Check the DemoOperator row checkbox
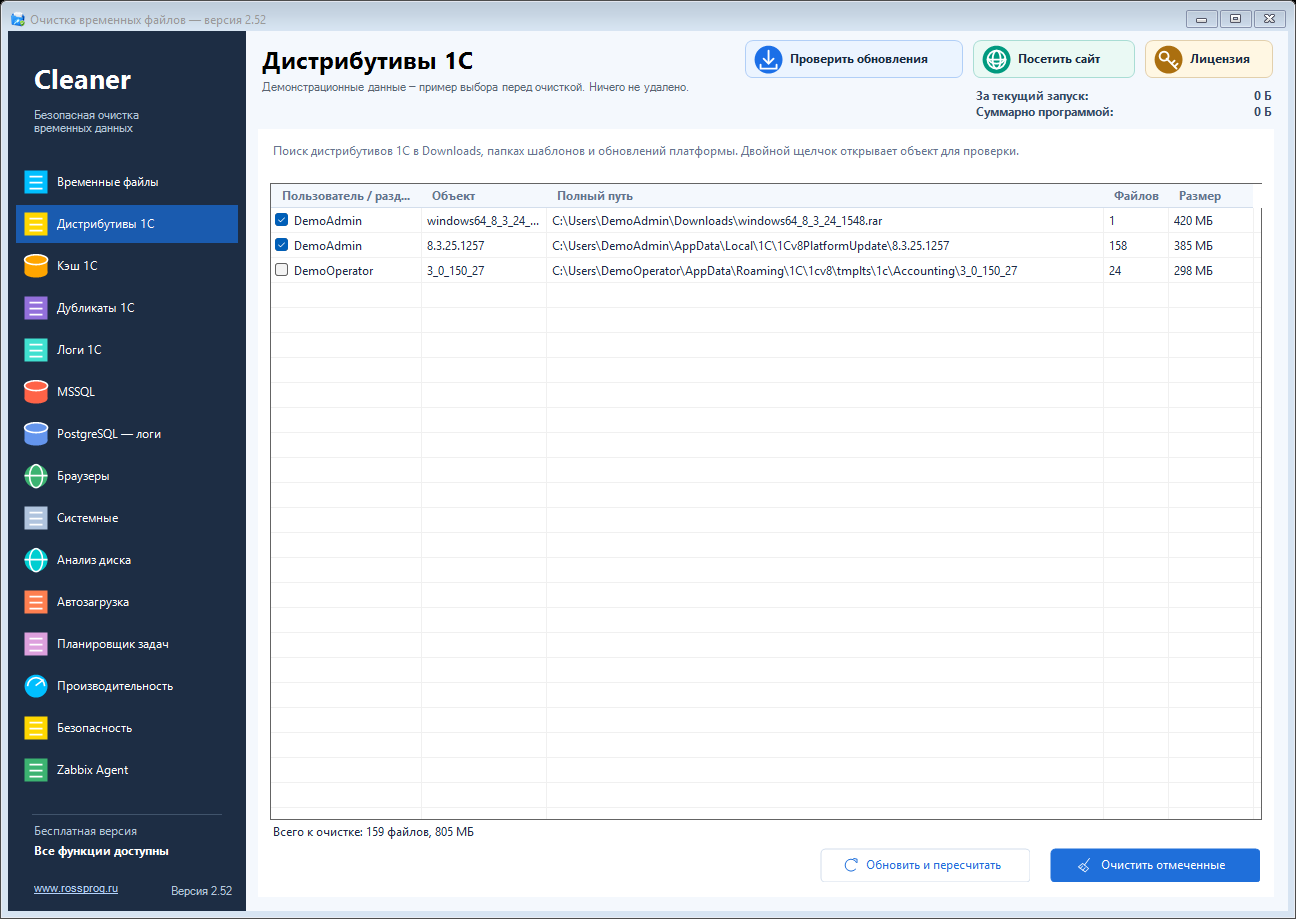Screen dimensions: 1296x919 (282, 270)
